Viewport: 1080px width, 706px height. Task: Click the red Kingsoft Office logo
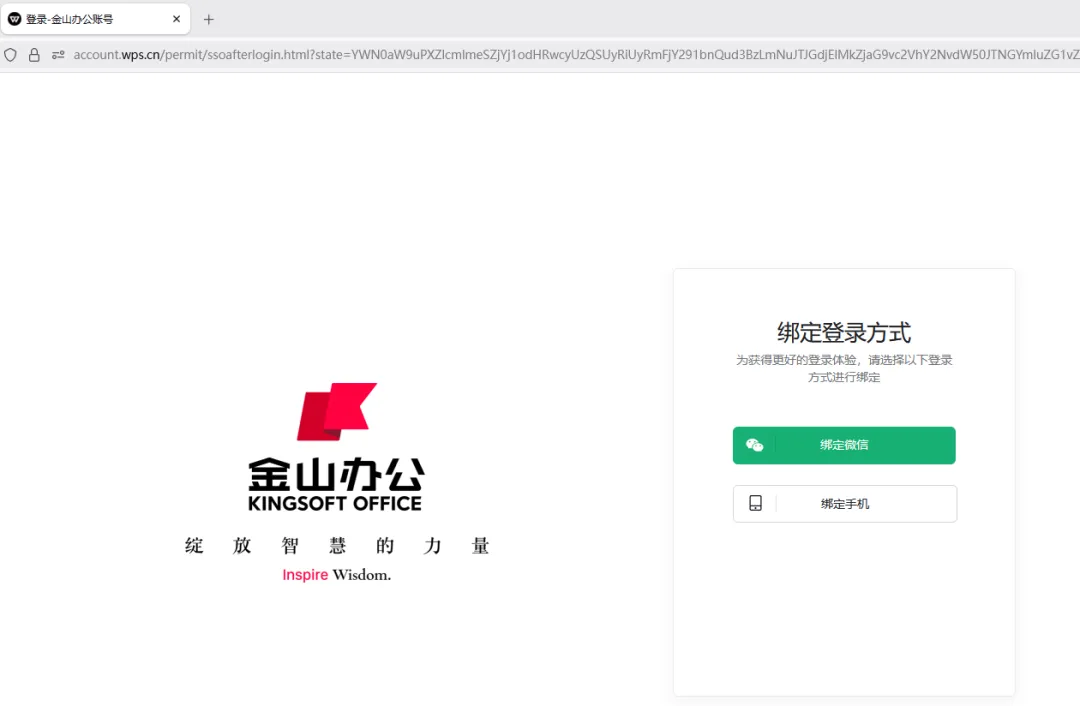coord(337,411)
